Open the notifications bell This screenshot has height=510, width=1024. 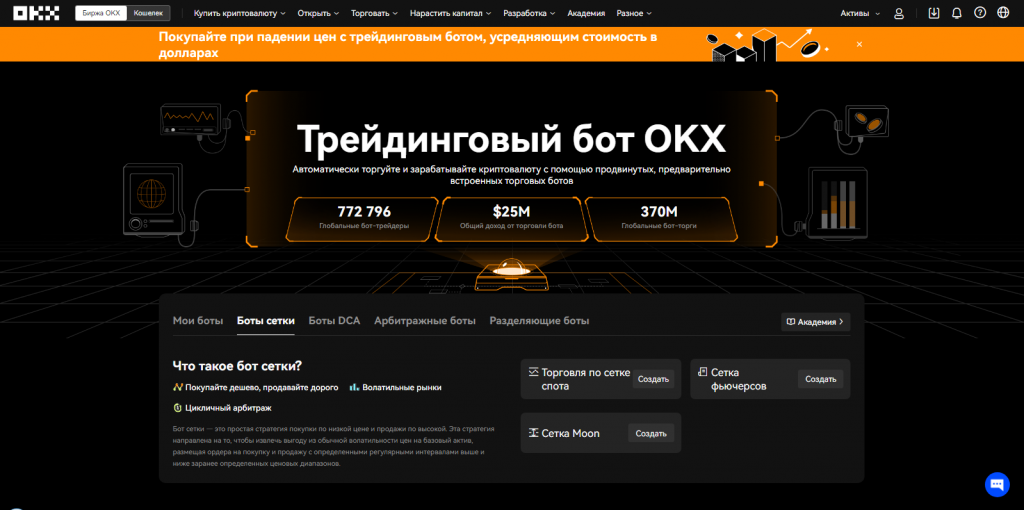click(x=957, y=13)
